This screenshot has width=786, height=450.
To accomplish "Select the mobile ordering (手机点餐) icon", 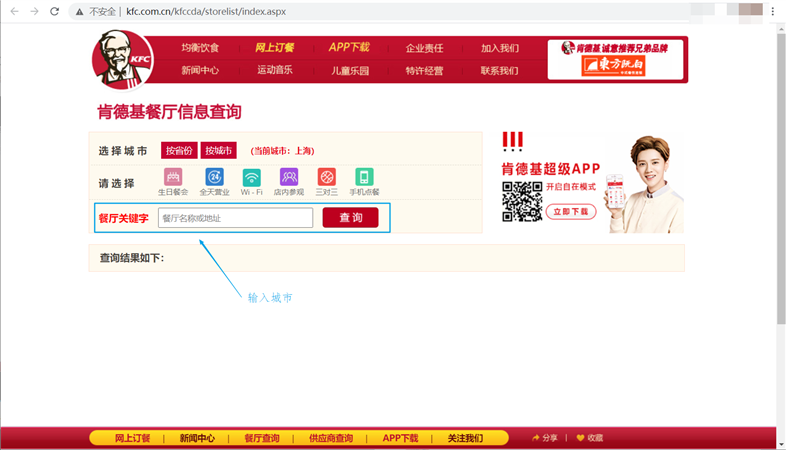I will pos(364,177).
